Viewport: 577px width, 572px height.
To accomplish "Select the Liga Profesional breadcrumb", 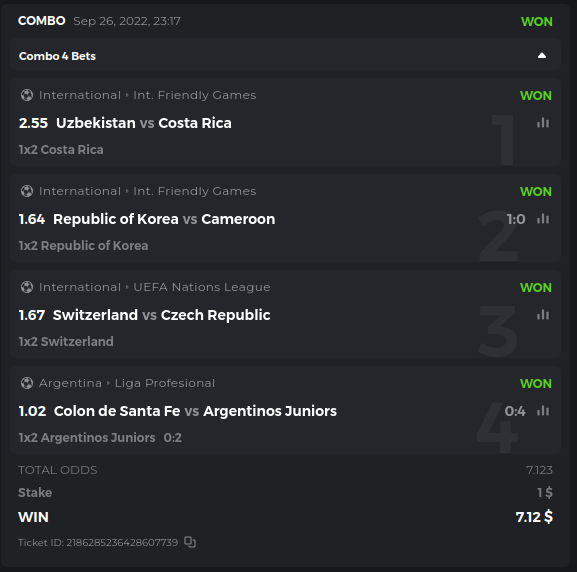I will (x=165, y=383).
